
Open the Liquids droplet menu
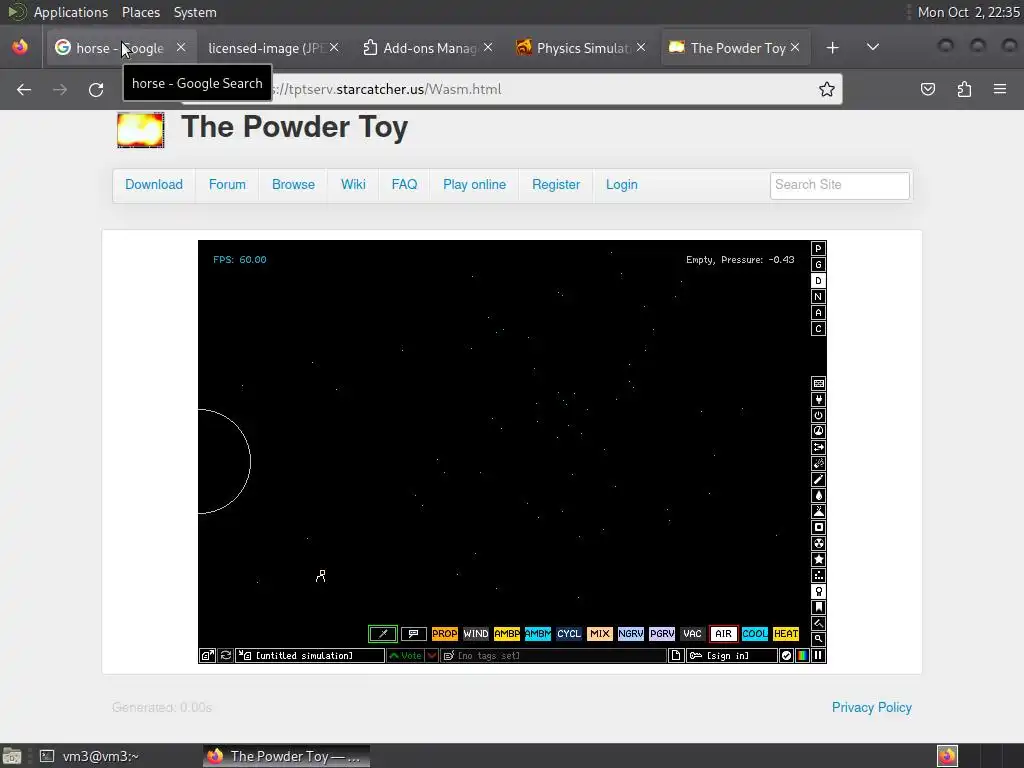pyautogui.click(x=818, y=495)
